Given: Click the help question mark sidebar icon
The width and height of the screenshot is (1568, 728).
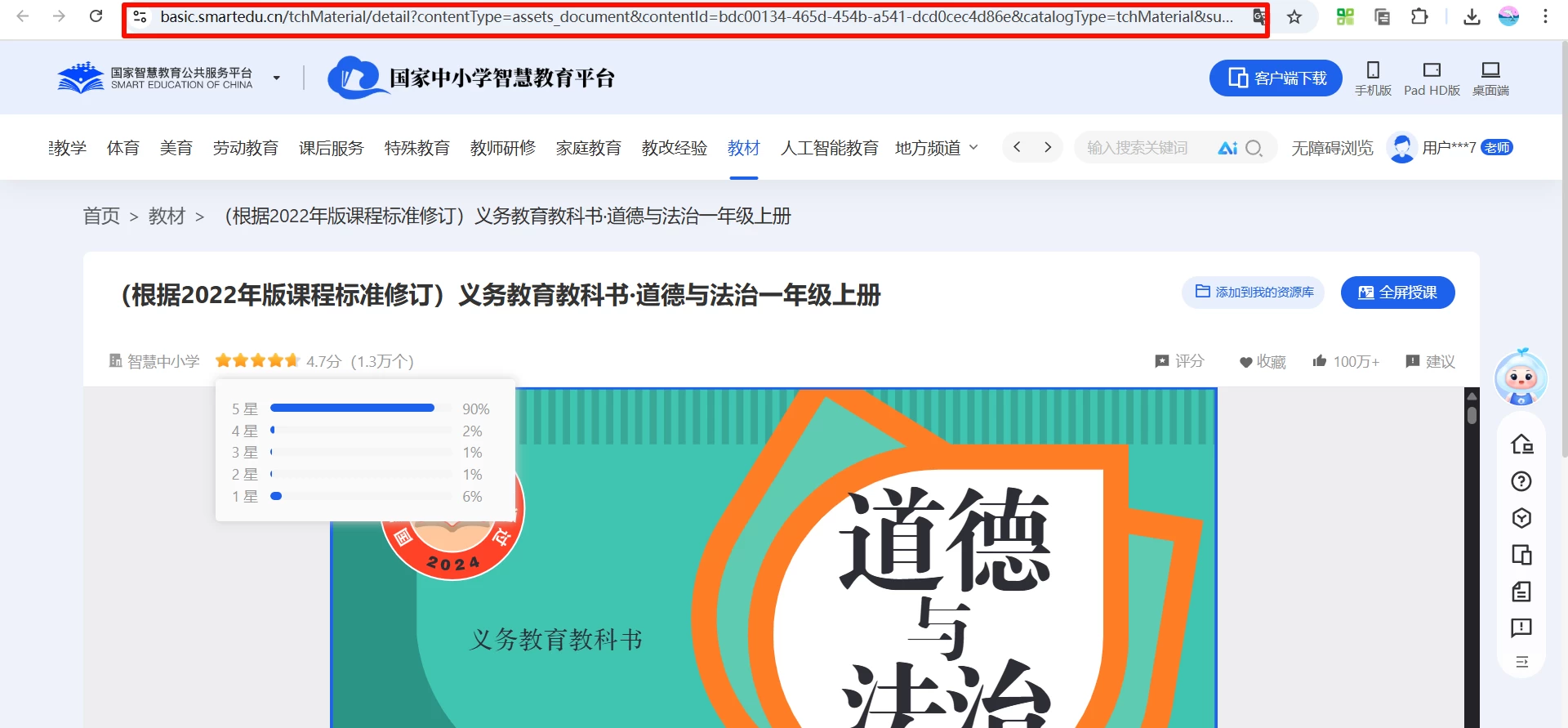Looking at the screenshot, I should click(1521, 481).
